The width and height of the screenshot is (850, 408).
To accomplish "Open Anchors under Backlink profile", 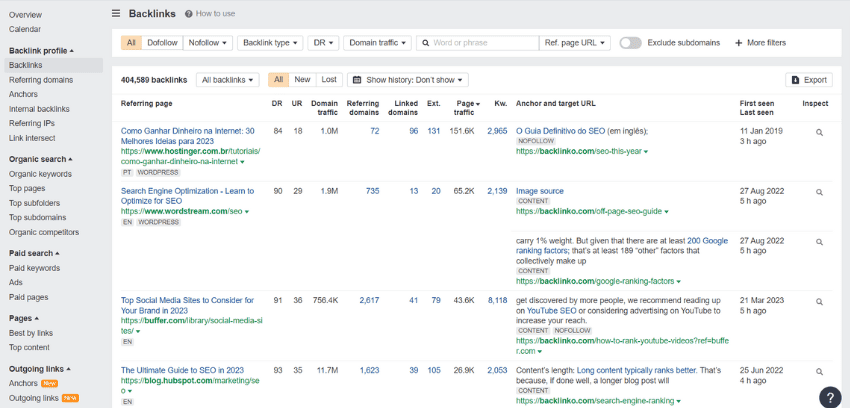I will 23,94.
